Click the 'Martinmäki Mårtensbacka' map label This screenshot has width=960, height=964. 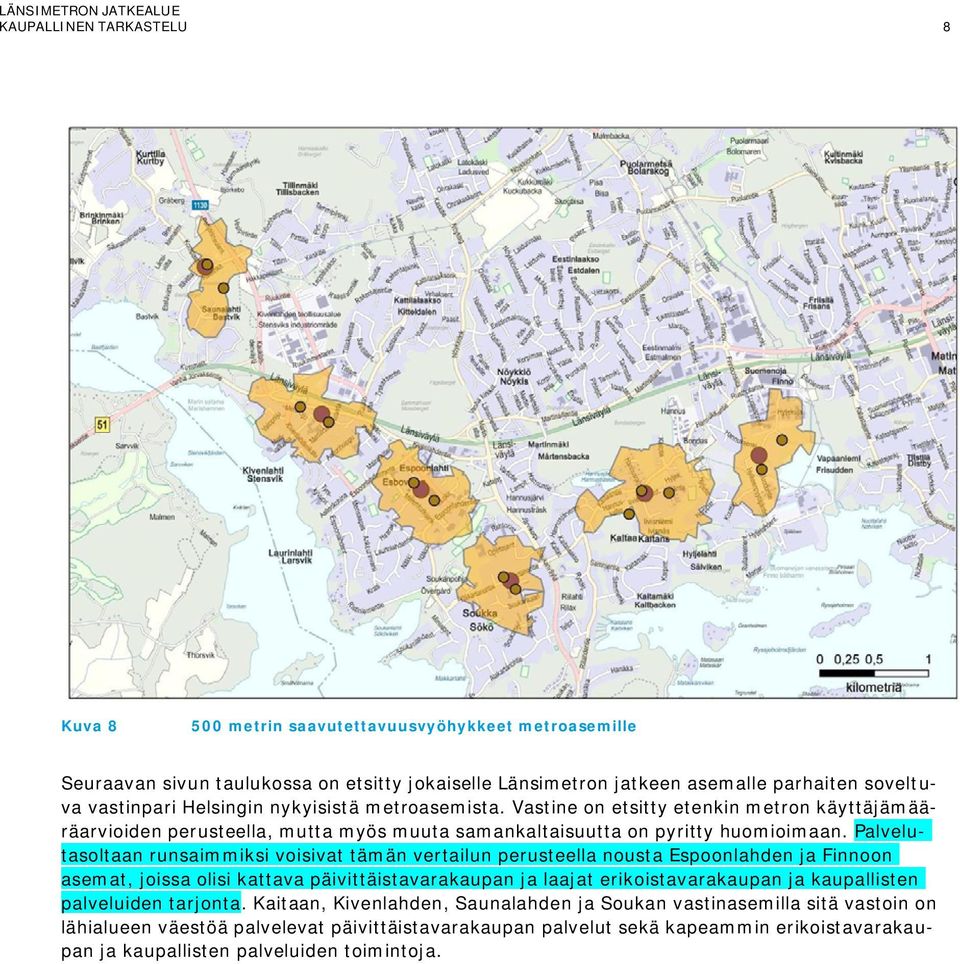(559, 450)
